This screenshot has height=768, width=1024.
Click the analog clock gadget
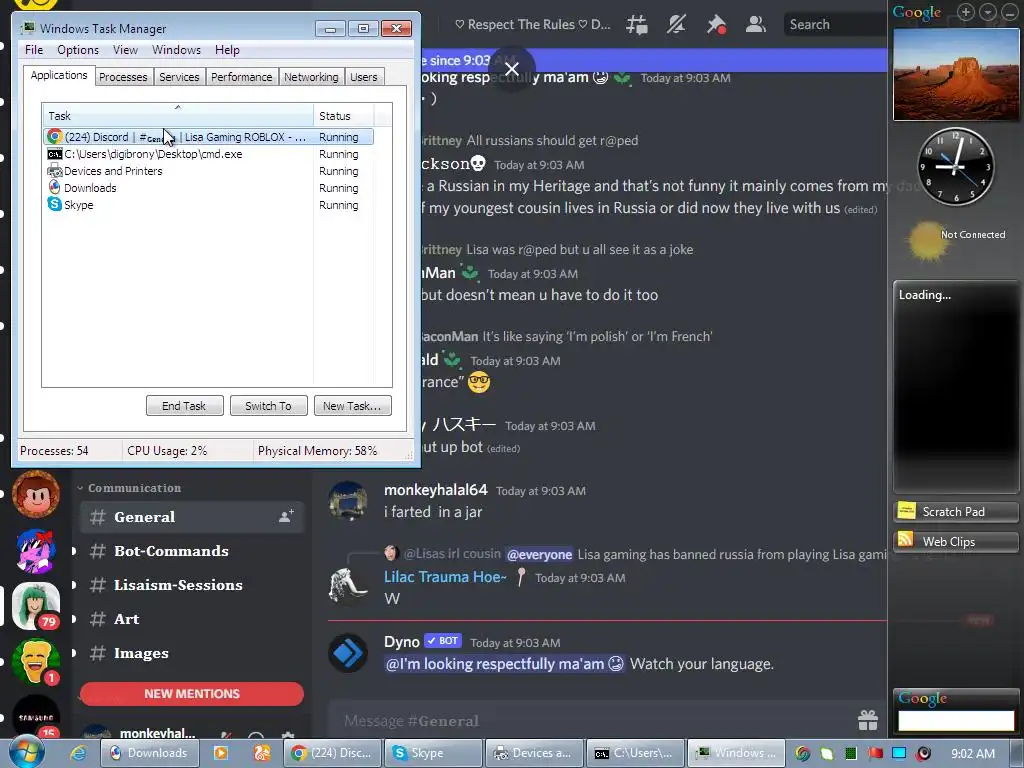pos(955,167)
